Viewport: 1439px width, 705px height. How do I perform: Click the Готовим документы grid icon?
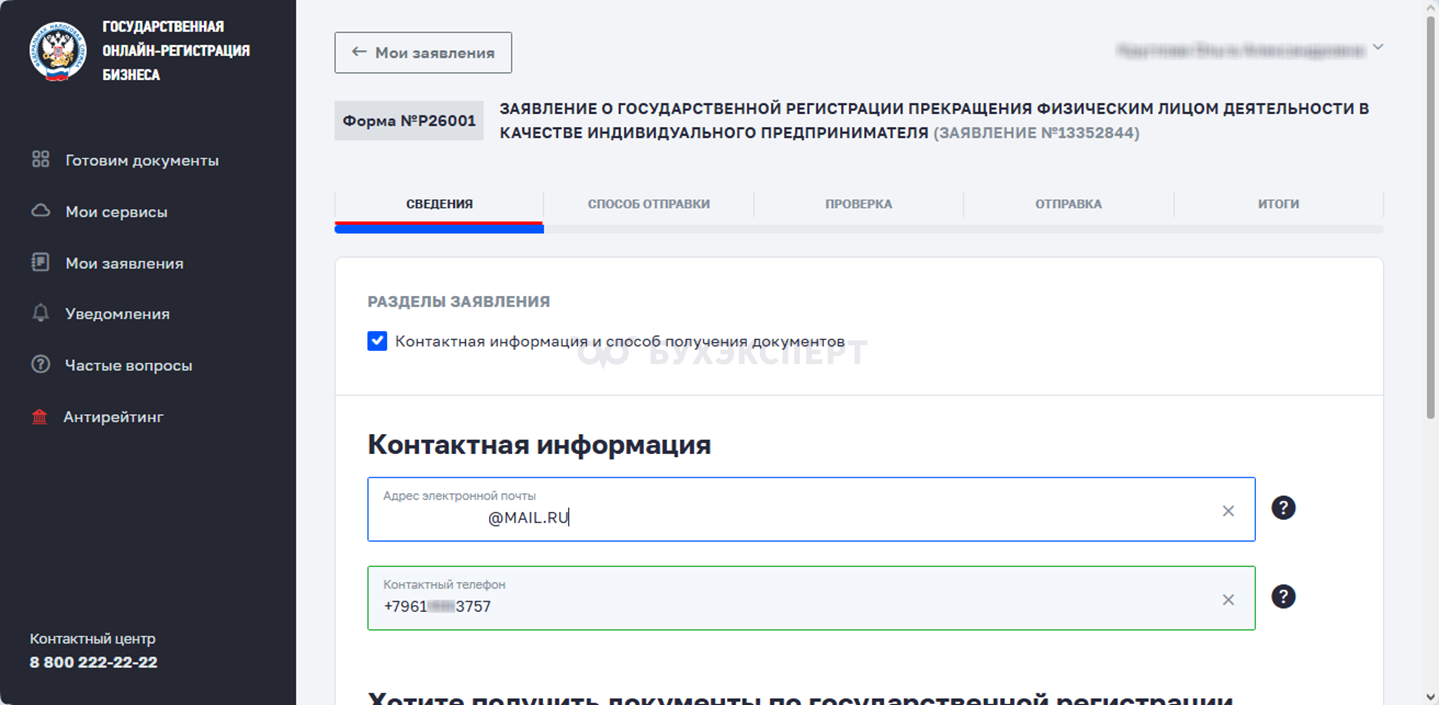[41, 159]
